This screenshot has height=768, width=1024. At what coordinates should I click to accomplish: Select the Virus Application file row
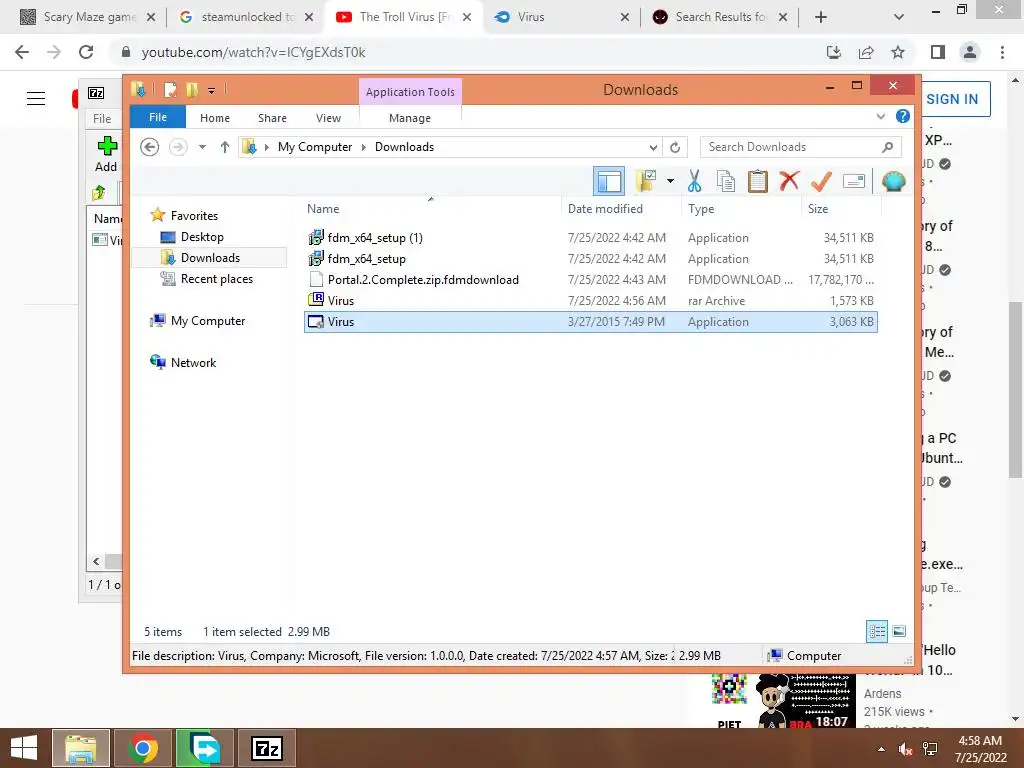[590, 321]
